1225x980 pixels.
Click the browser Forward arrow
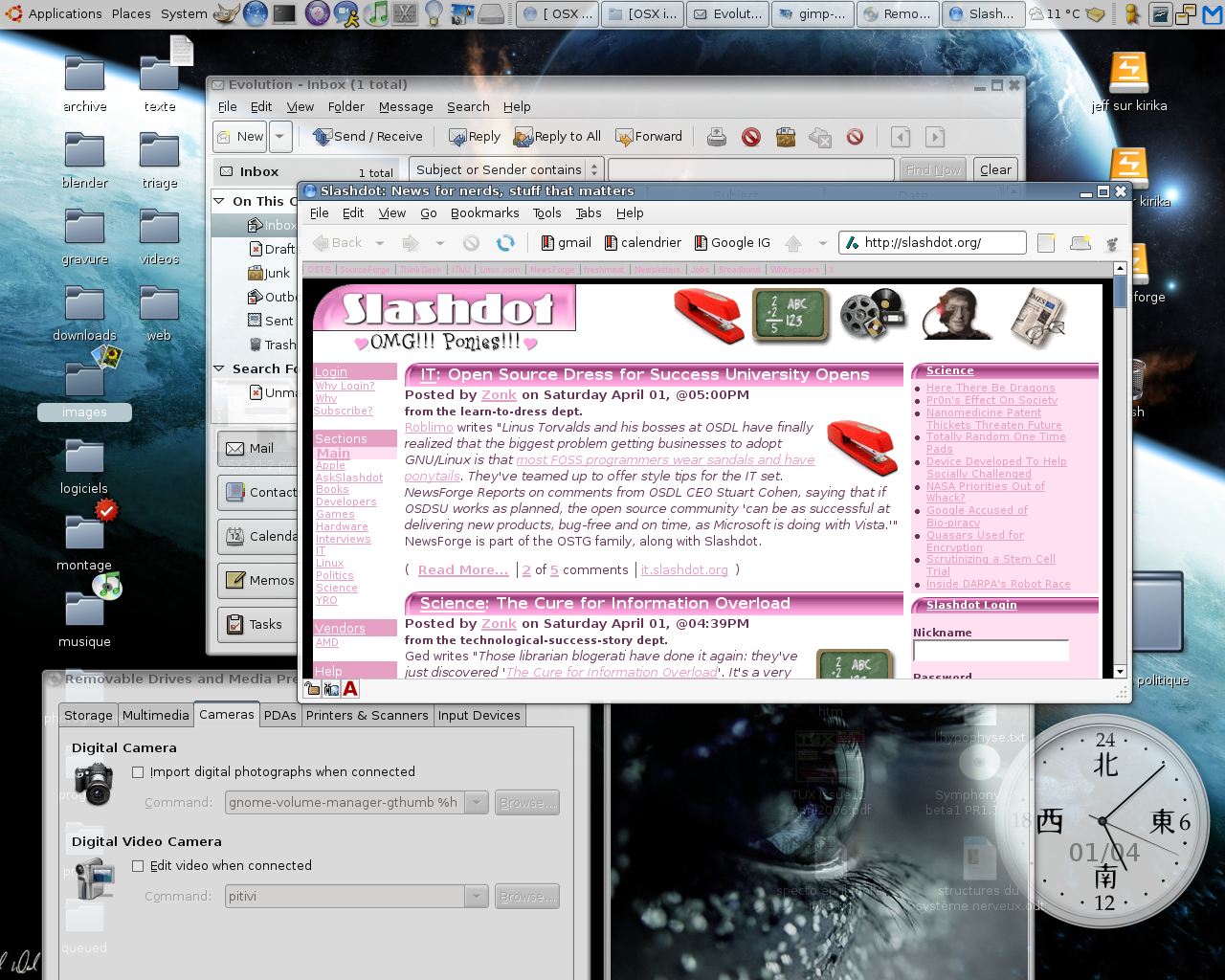(x=411, y=243)
